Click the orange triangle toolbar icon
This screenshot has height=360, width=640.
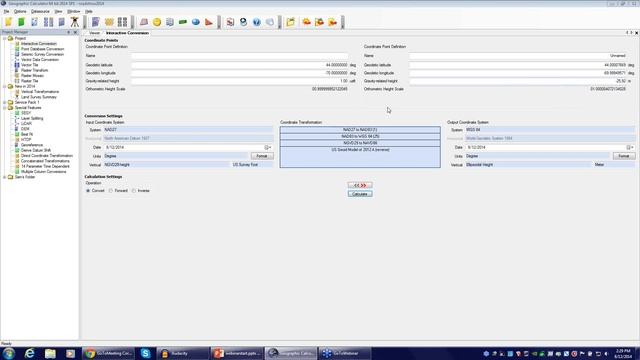pos(209,22)
